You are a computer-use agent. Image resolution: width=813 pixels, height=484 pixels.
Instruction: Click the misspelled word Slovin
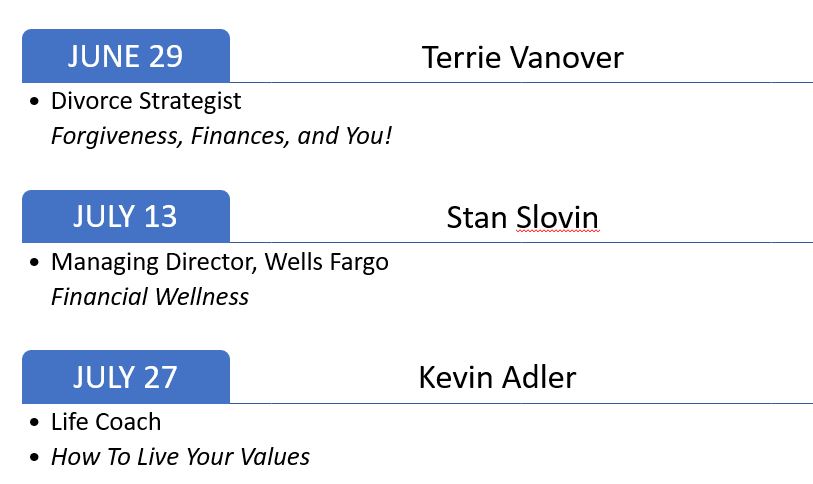(x=557, y=217)
